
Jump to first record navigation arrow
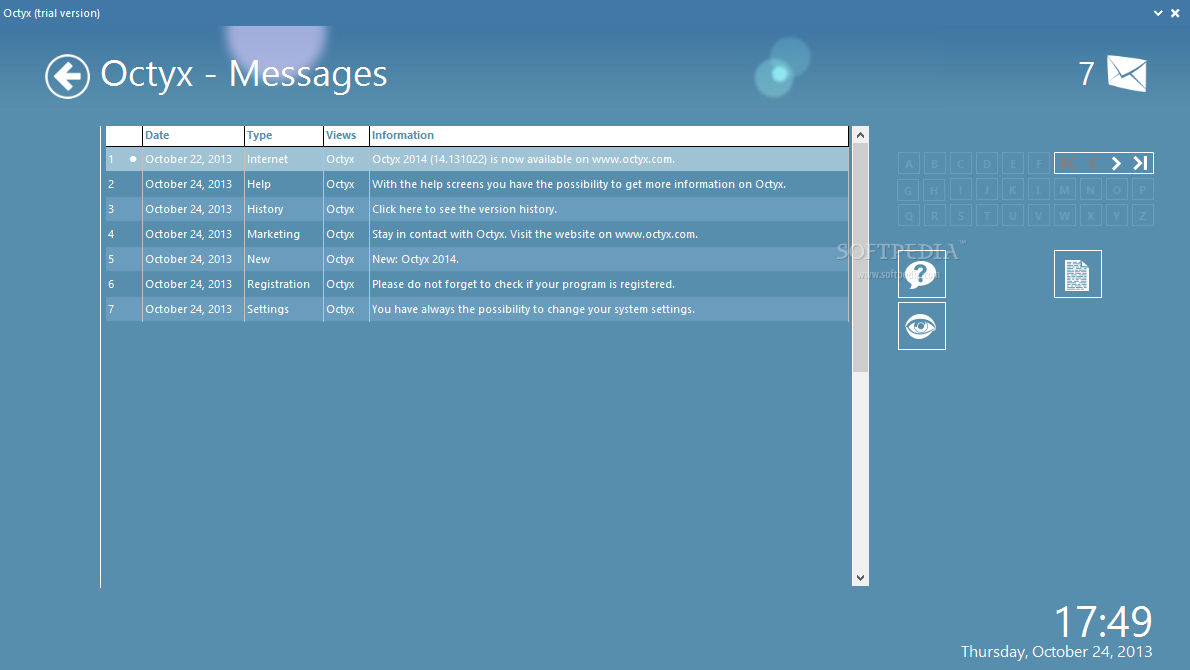click(1067, 163)
